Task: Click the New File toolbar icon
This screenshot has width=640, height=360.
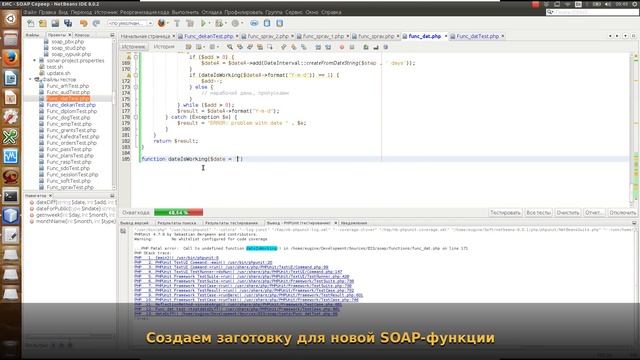Action: tap(31, 23)
